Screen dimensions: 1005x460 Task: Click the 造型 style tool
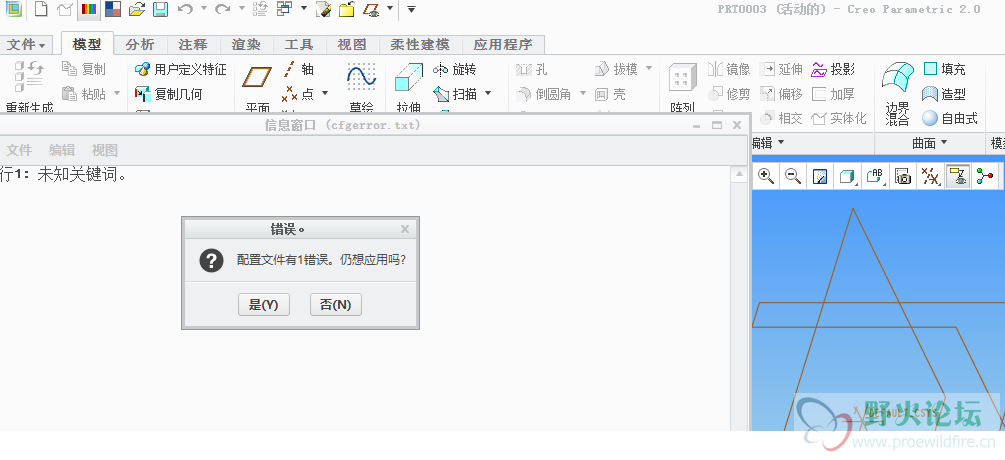click(x=945, y=94)
